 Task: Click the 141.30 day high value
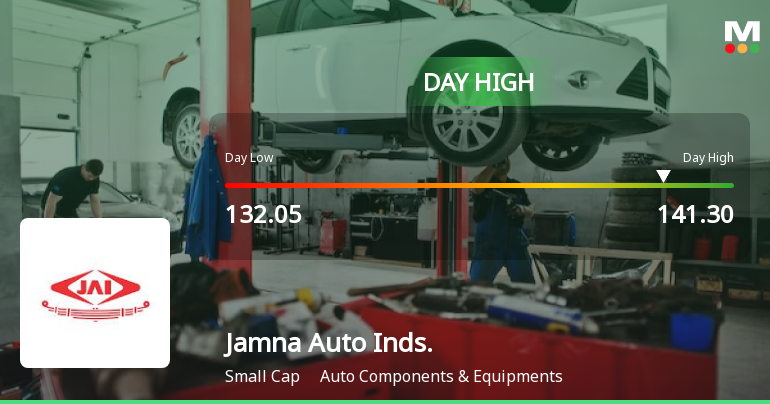(x=695, y=215)
